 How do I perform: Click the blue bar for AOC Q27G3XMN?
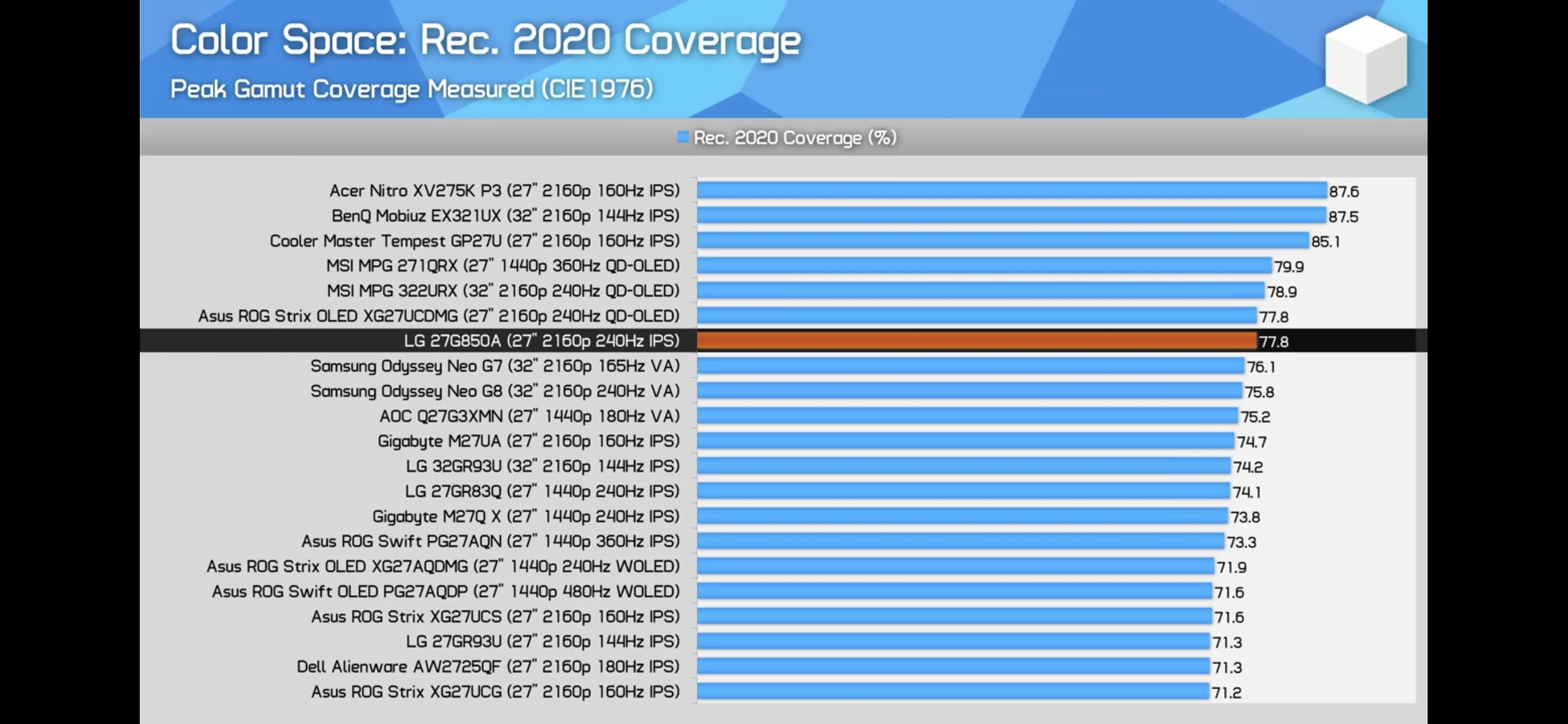[968, 415]
